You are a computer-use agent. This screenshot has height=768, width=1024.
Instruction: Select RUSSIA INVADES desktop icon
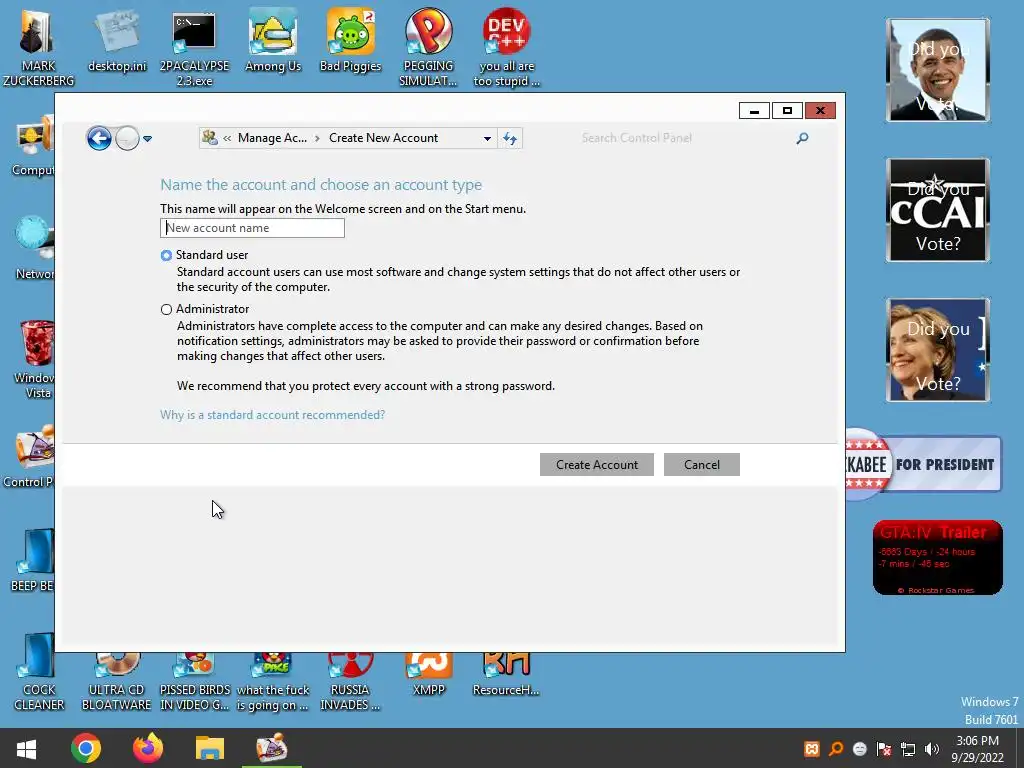point(350,682)
